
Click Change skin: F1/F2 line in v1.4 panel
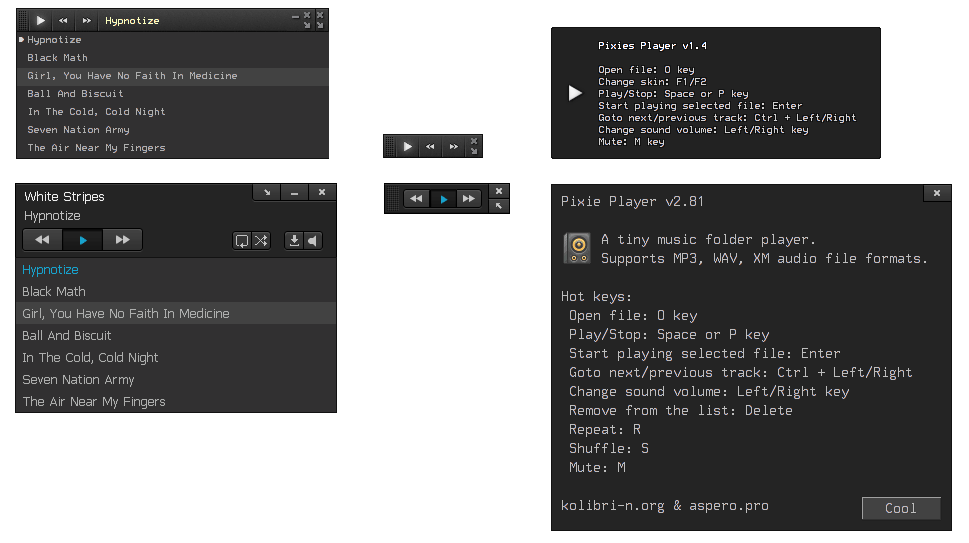click(x=653, y=82)
